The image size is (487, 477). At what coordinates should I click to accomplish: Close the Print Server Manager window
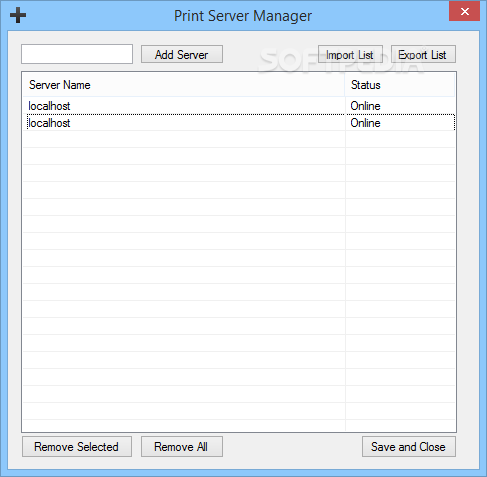464,12
